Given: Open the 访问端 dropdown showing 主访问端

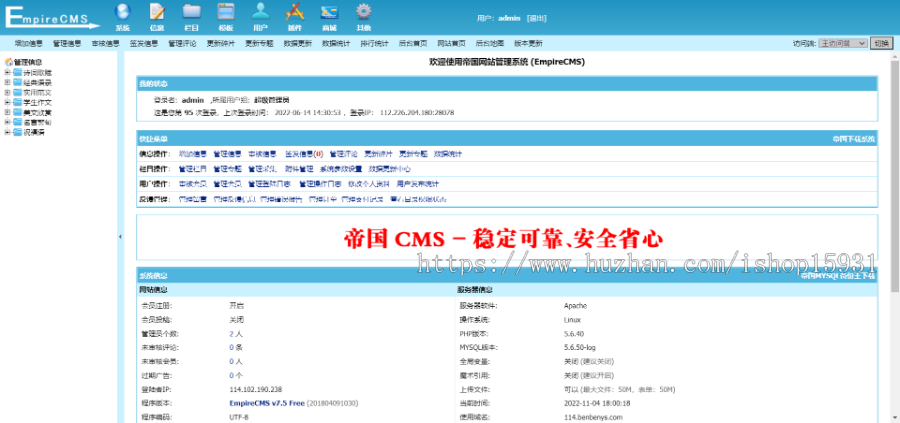Looking at the screenshot, I should point(843,43).
